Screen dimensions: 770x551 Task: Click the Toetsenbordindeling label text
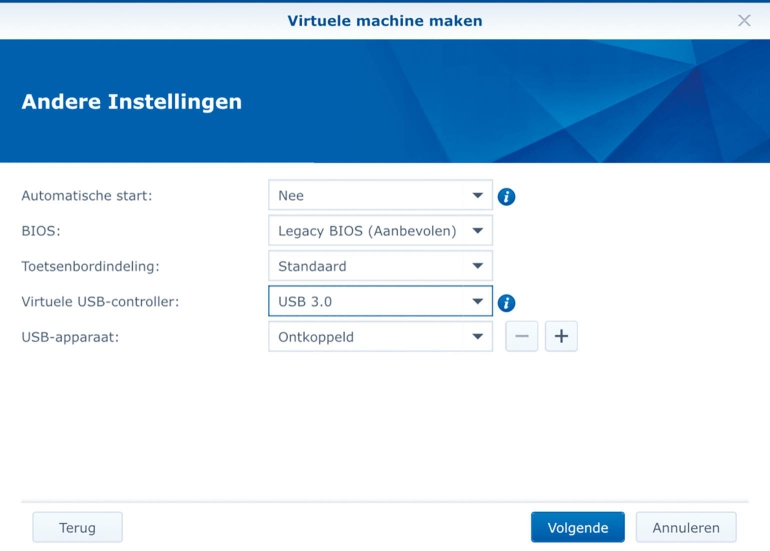90,266
